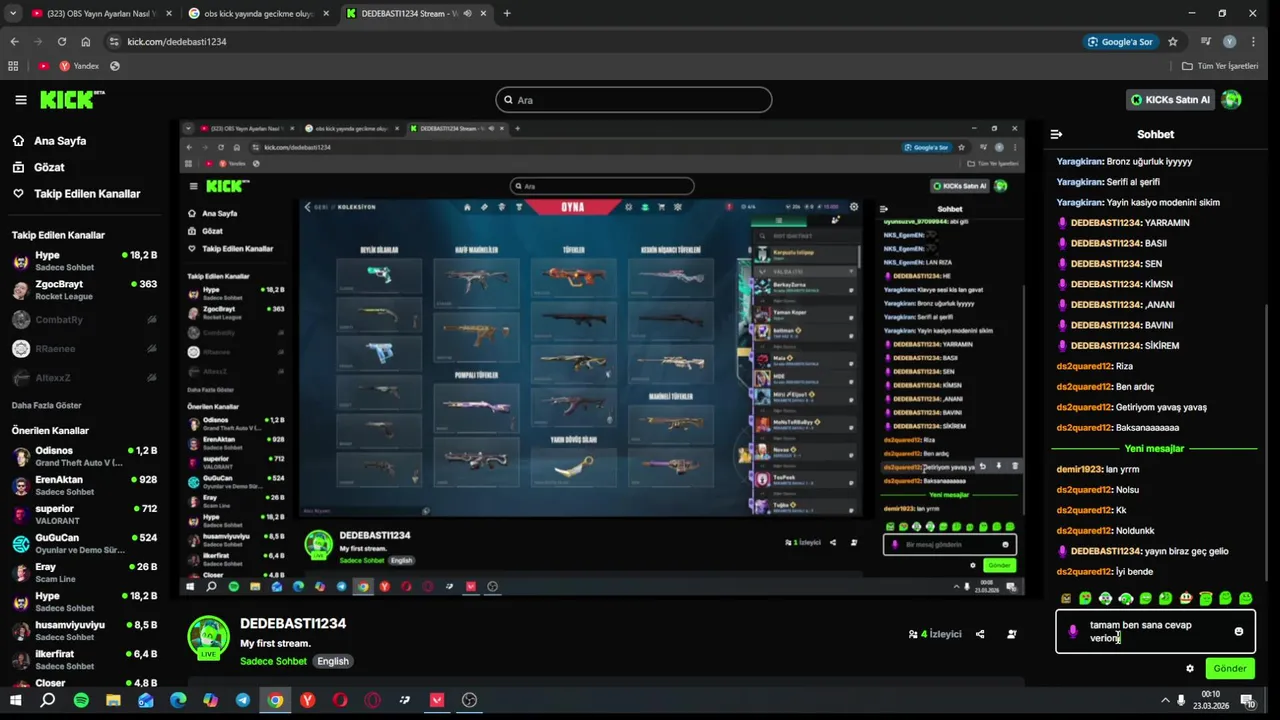Open OBS Studio from the taskbar

pyautogui.click(x=469, y=700)
